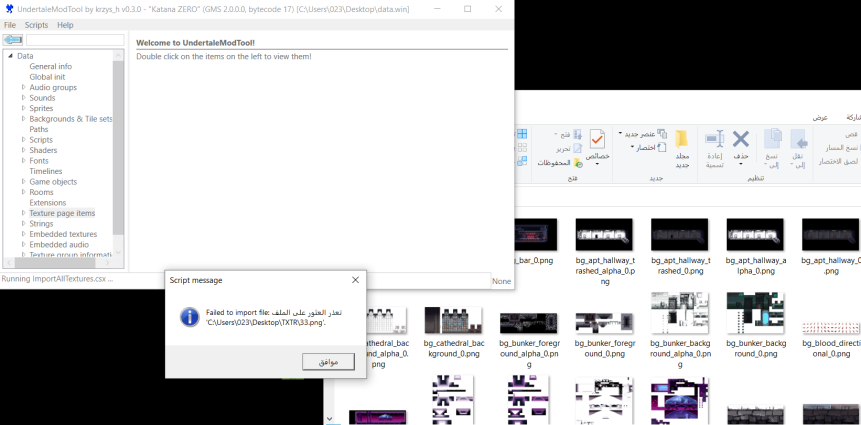The width and height of the screenshot is (861, 425).
Task: Click the Select all grid icon in Explorer
Action: (522, 133)
